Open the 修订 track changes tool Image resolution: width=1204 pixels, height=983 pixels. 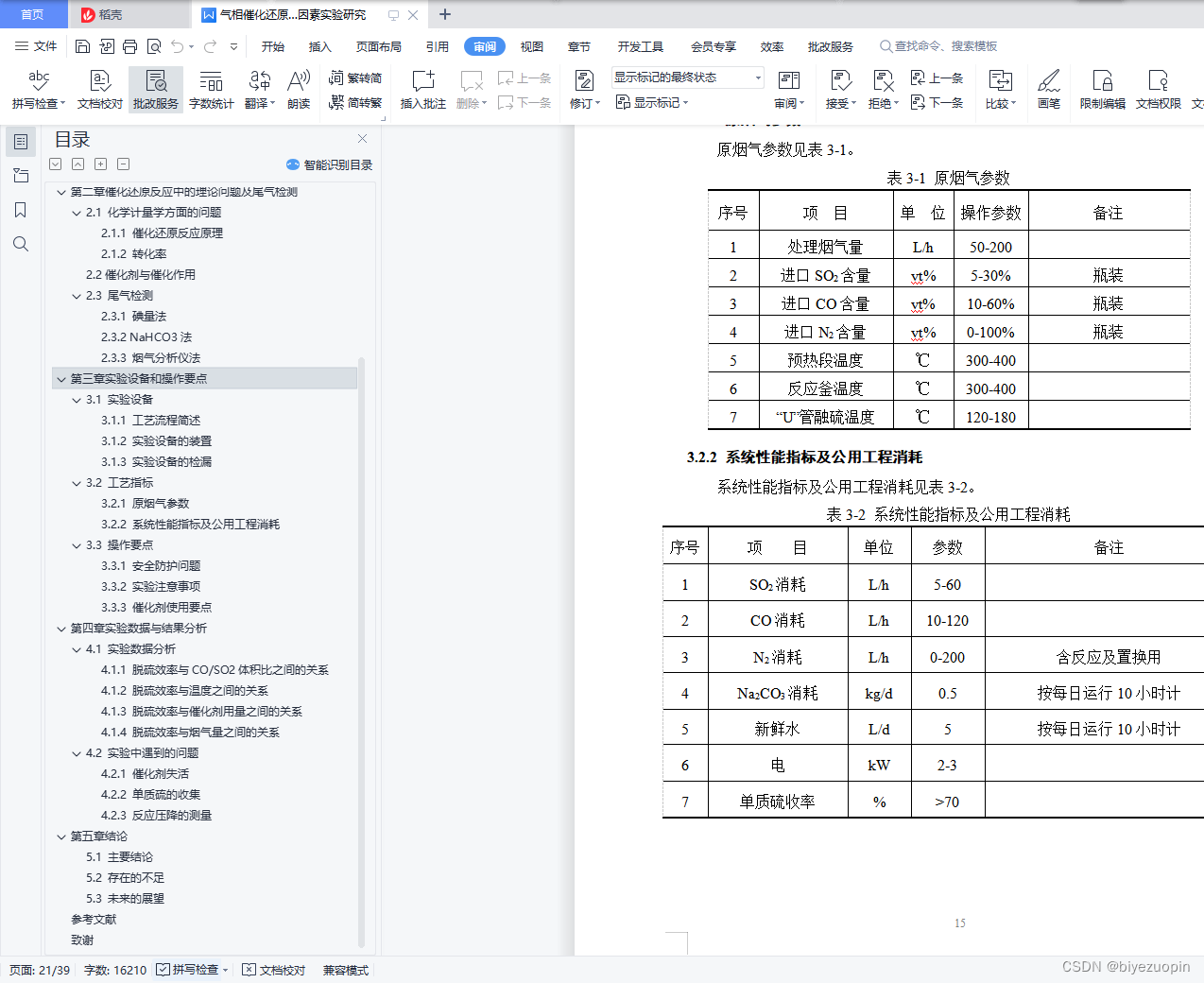(585, 91)
